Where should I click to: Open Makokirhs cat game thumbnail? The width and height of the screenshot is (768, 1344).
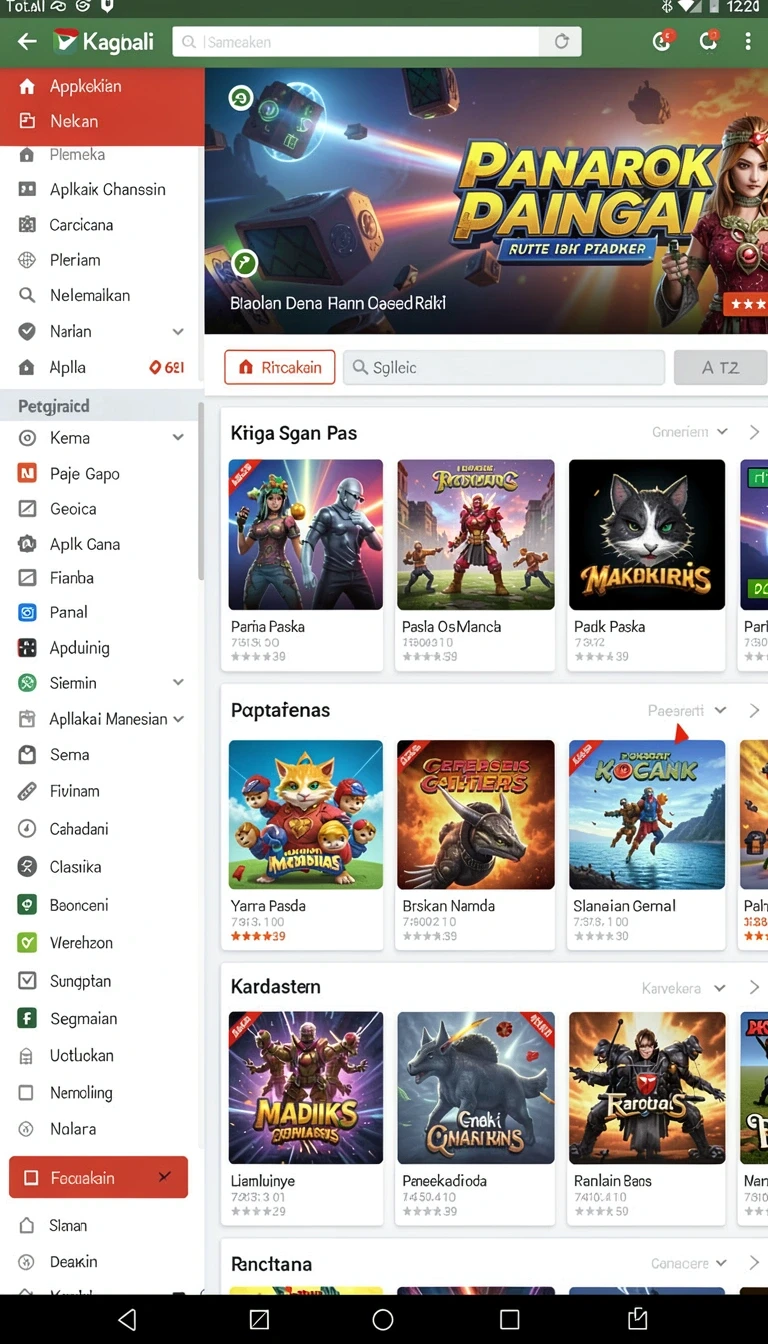[647, 535]
